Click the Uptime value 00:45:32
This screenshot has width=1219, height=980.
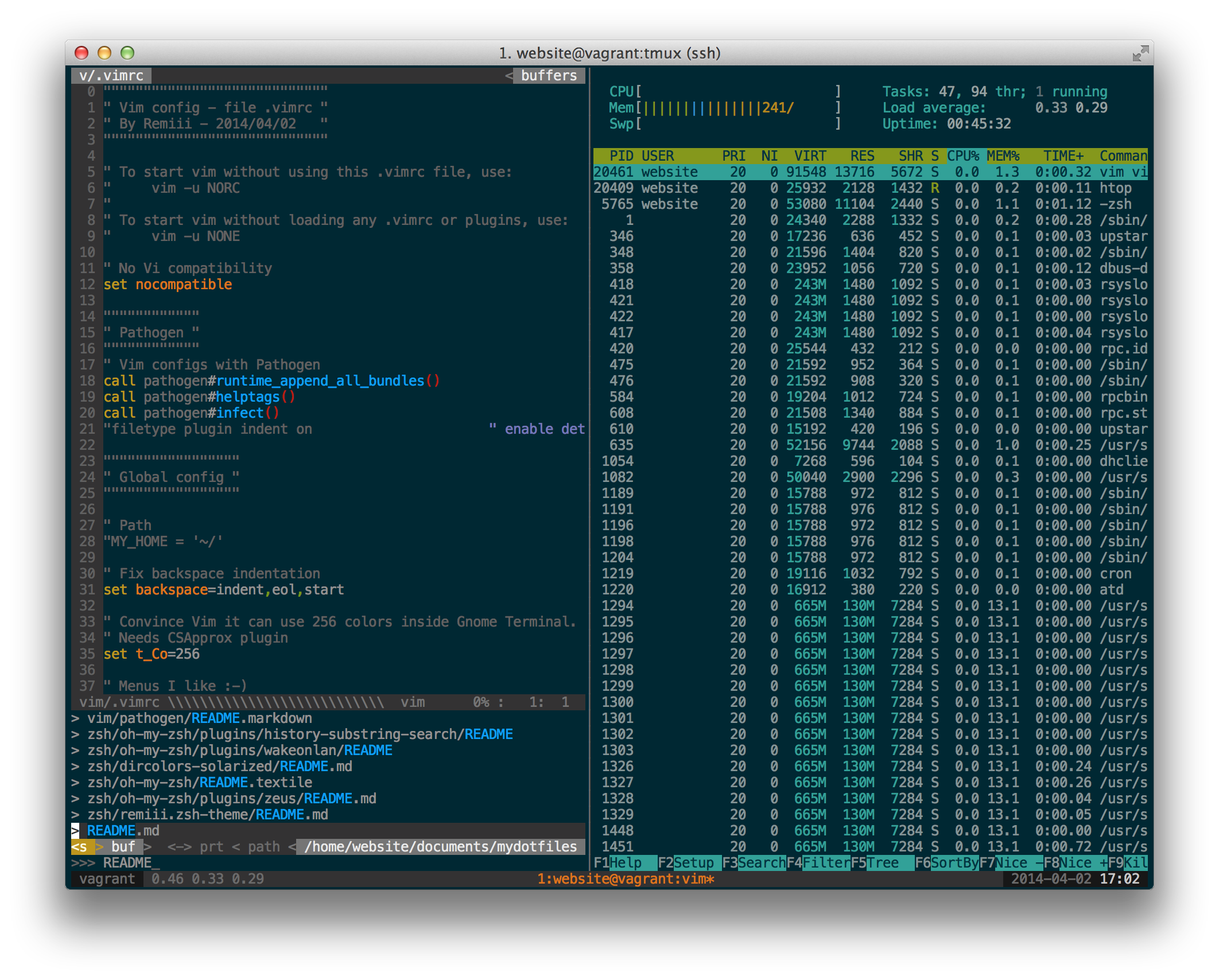(979, 124)
